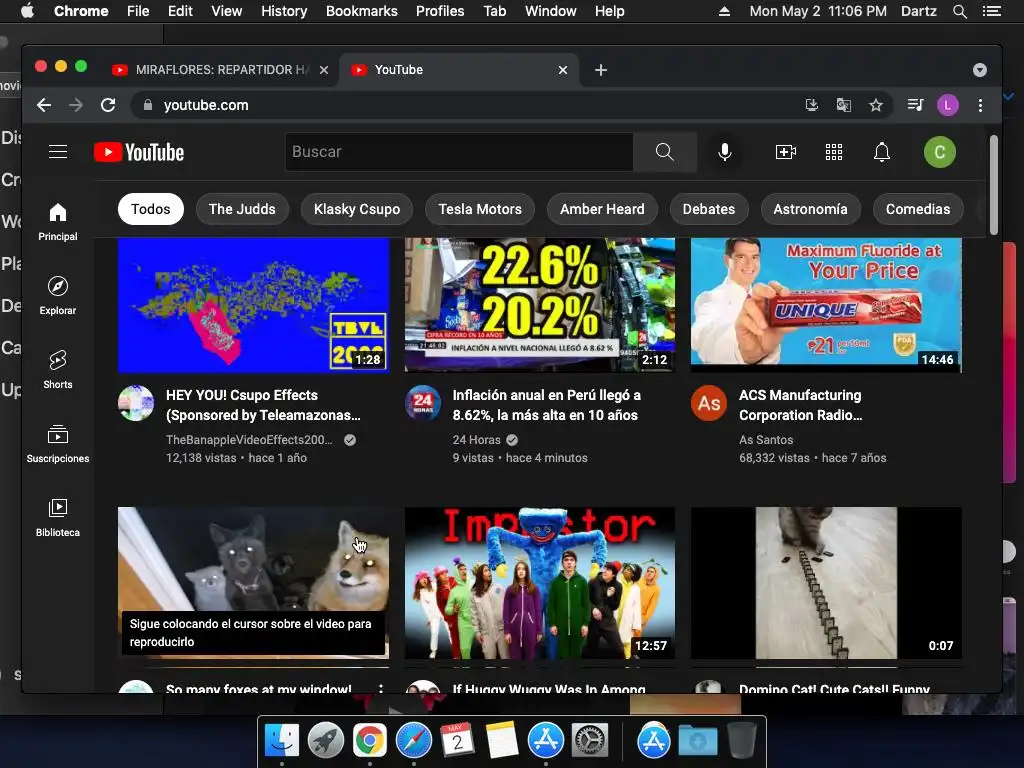Select Astronomía filter chip

[x=810, y=209]
